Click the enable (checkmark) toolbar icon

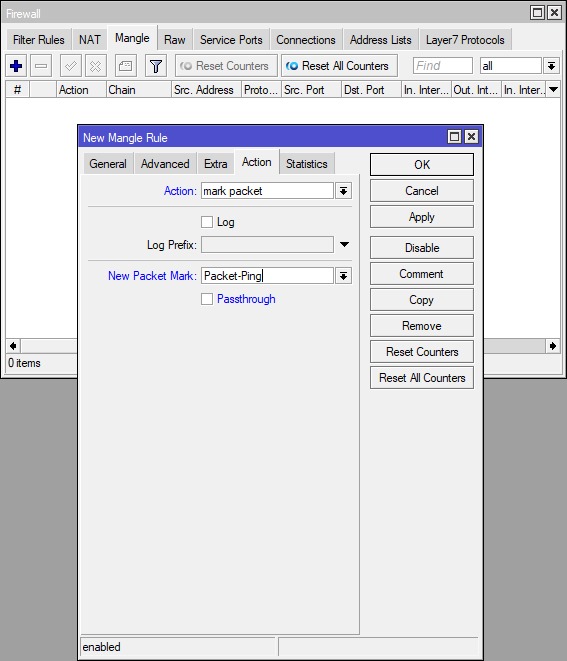70,66
